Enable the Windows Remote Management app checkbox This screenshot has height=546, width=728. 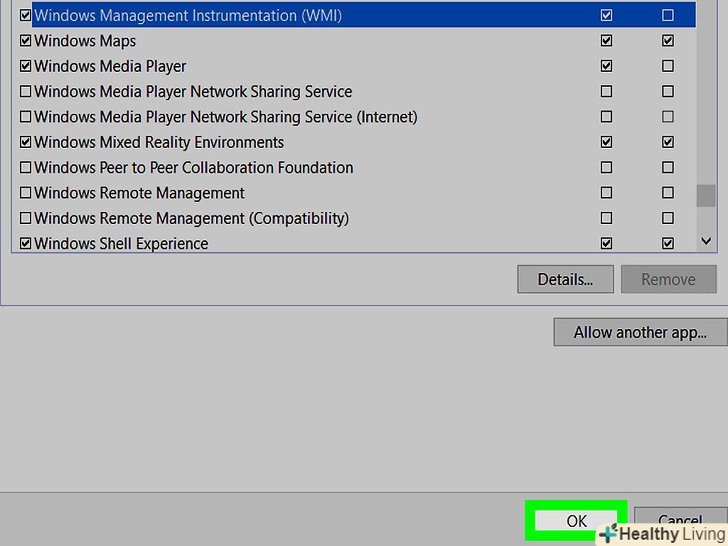(26, 193)
